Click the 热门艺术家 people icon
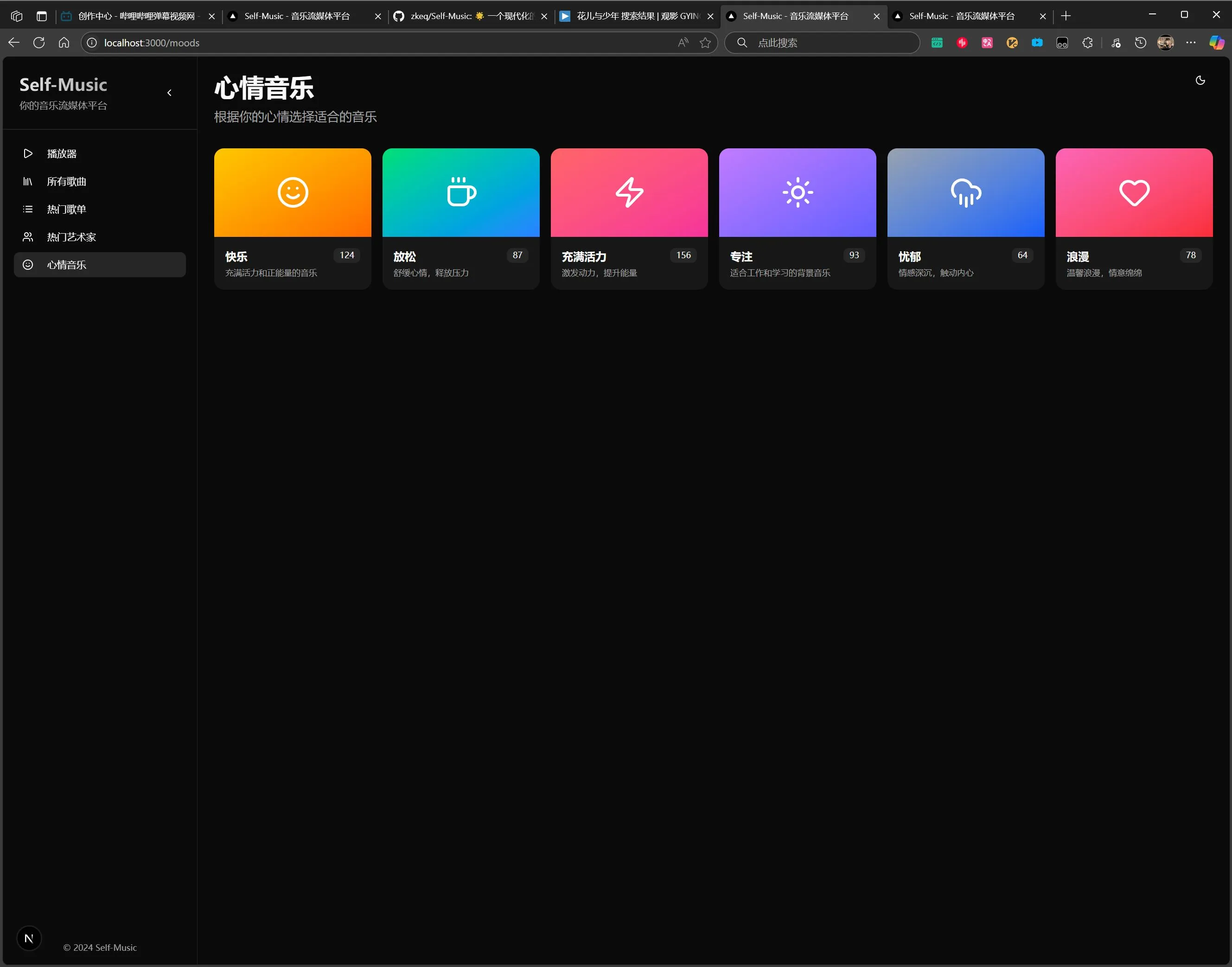 (x=27, y=237)
